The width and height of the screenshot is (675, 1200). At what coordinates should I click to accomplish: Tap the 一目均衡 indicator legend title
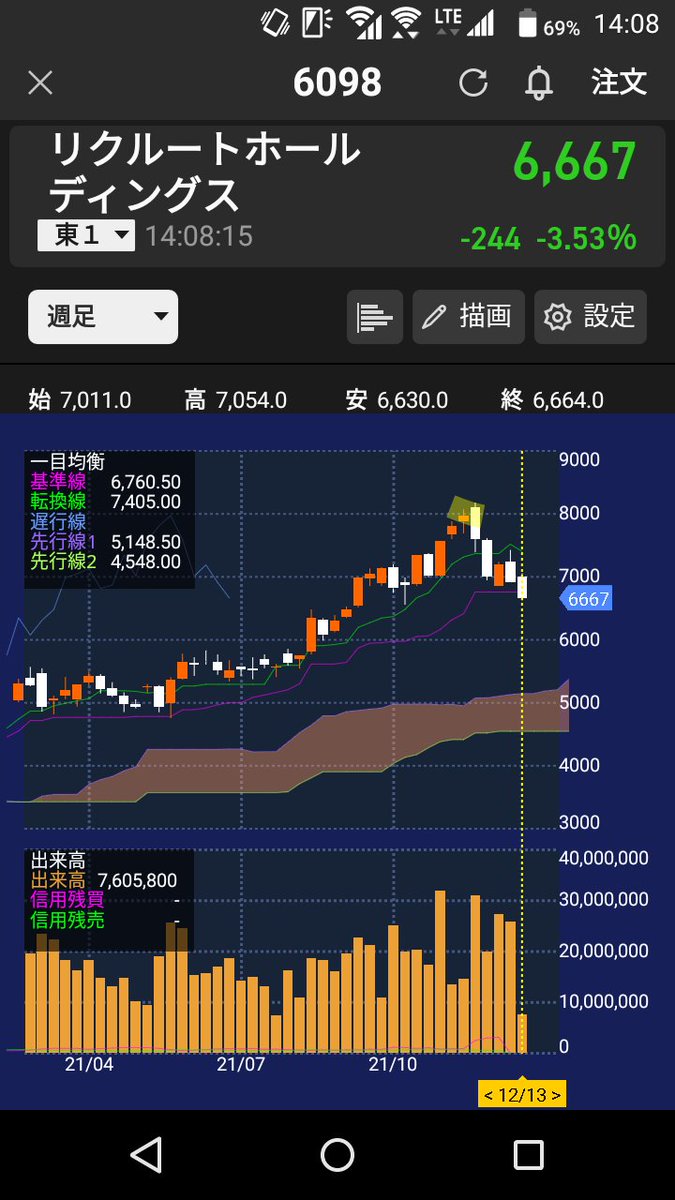pos(67,461)
